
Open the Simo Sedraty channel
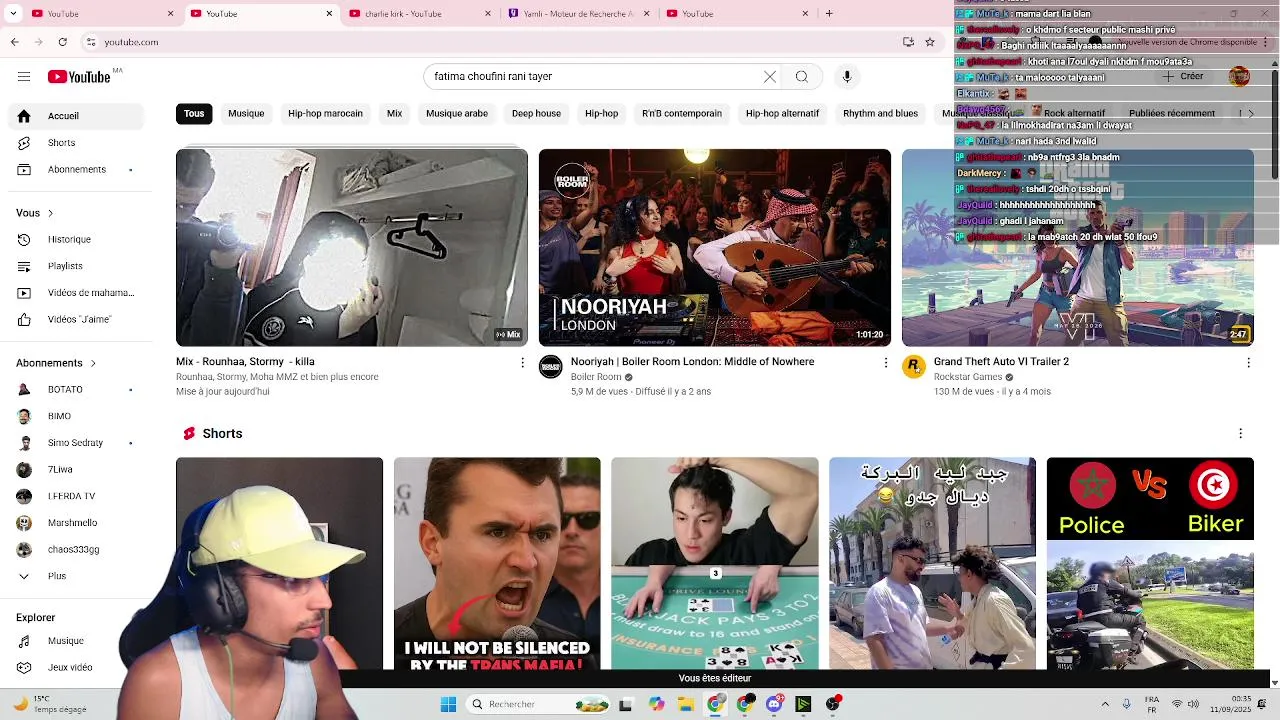point(80,443)
